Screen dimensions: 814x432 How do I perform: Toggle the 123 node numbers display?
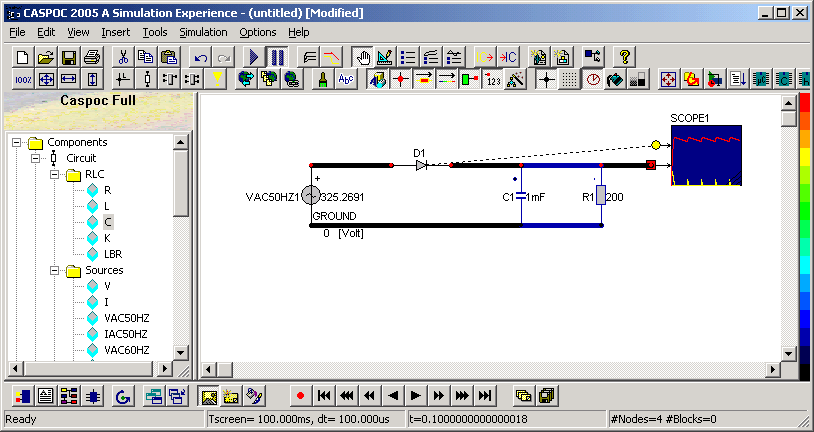[492, 79]
